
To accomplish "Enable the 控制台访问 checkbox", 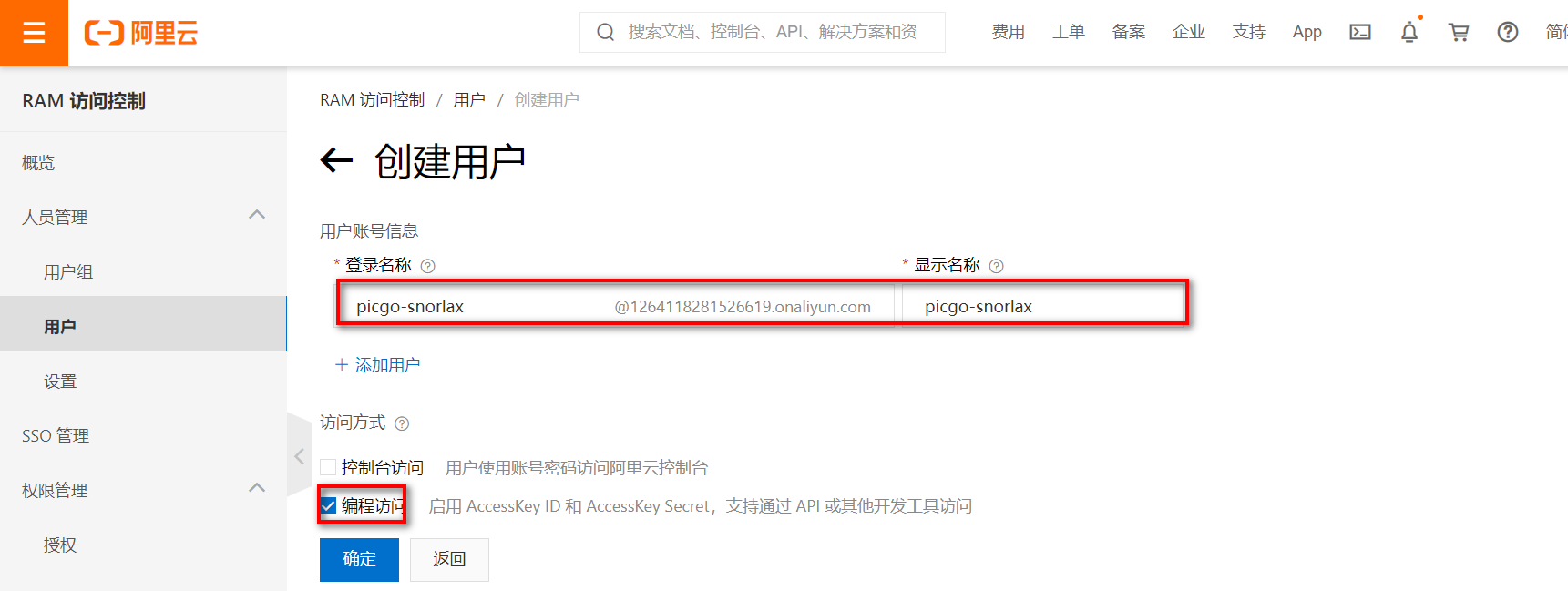I will point(329,467).
